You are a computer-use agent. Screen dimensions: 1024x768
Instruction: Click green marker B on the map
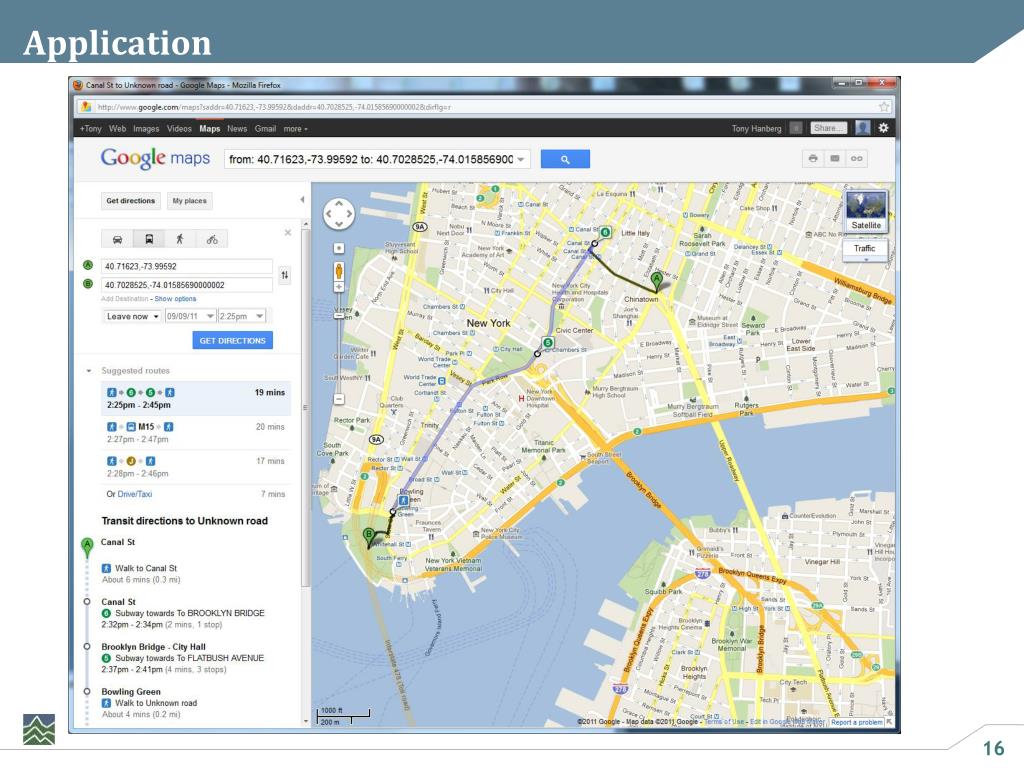[x=369, y=537]
